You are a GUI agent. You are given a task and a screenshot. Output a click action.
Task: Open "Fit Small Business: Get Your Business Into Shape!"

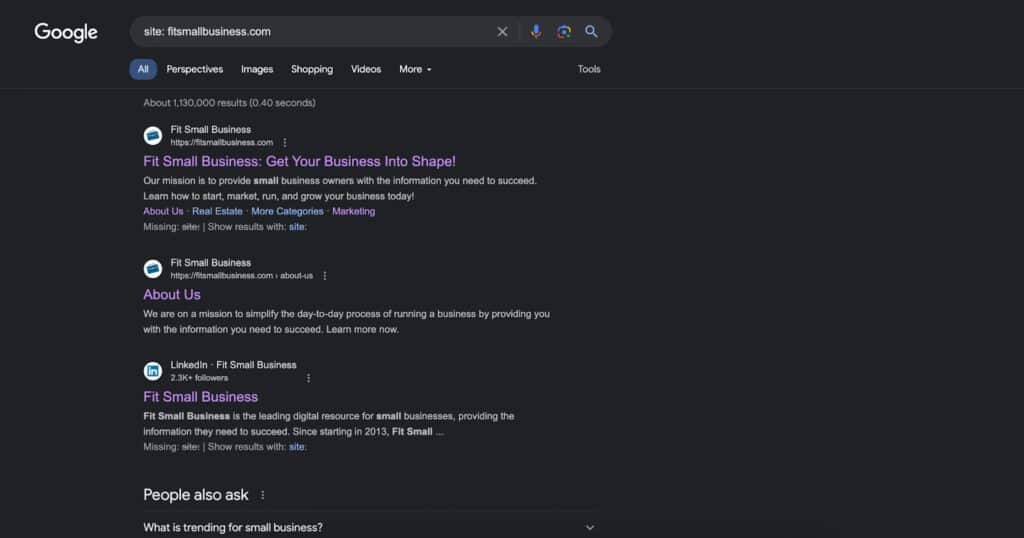[x=299, y=161]
